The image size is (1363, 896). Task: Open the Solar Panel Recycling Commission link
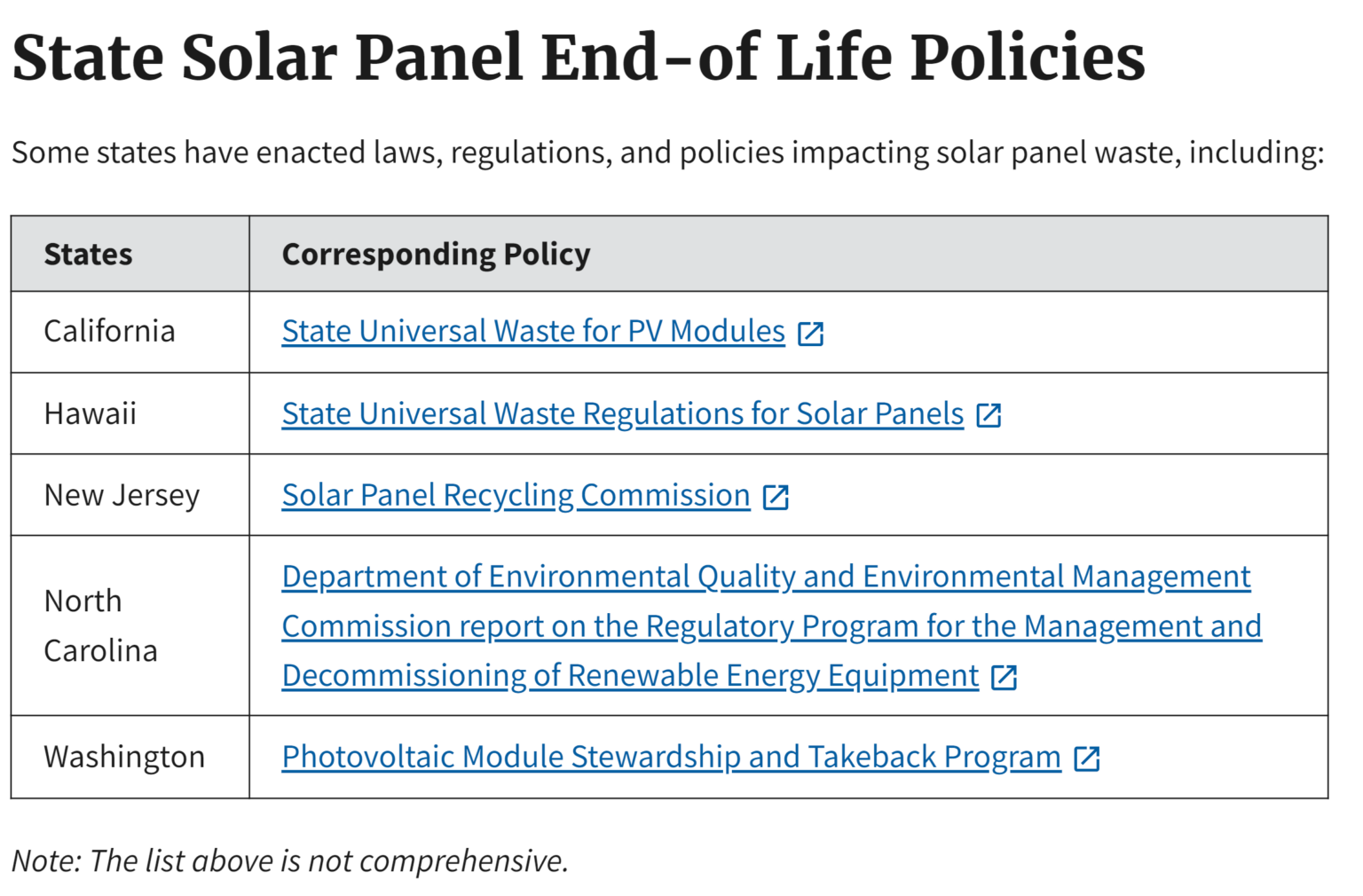click(515, 494)
